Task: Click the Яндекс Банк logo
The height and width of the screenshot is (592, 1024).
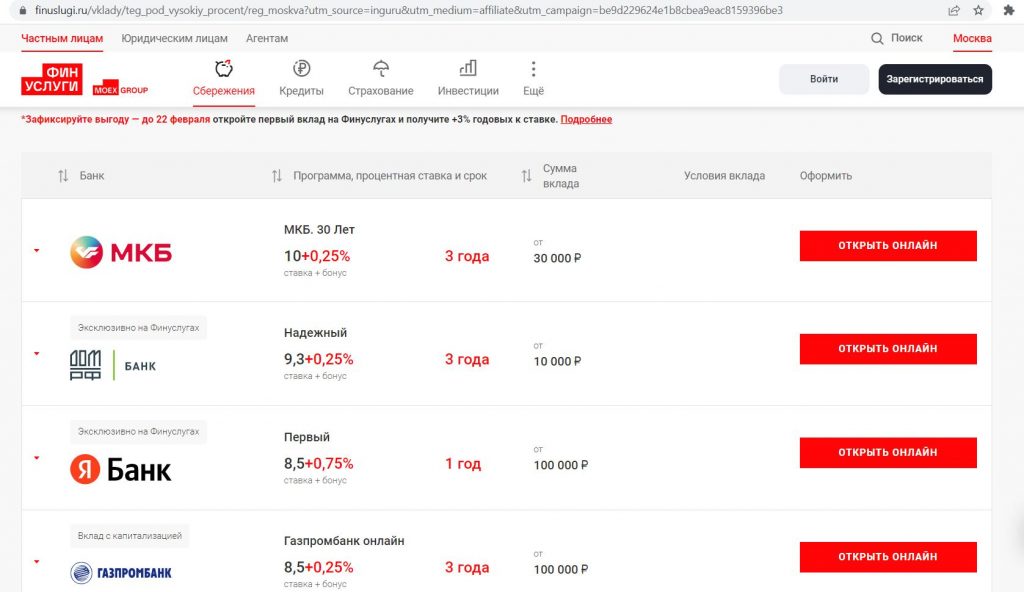Action: coord(121,470)
